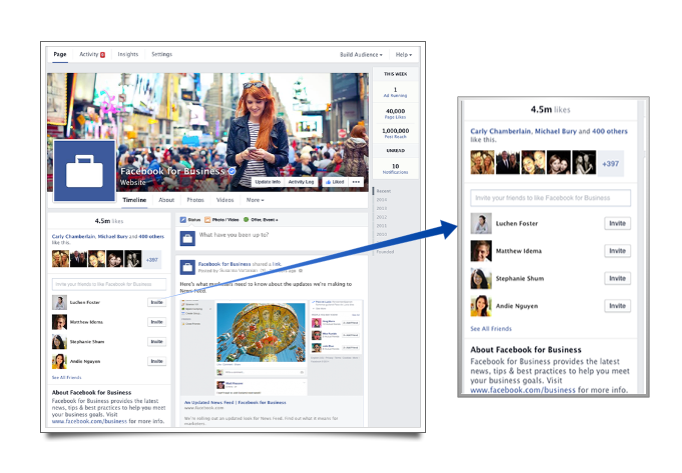Open the About tab under the cover

point(166,200)
